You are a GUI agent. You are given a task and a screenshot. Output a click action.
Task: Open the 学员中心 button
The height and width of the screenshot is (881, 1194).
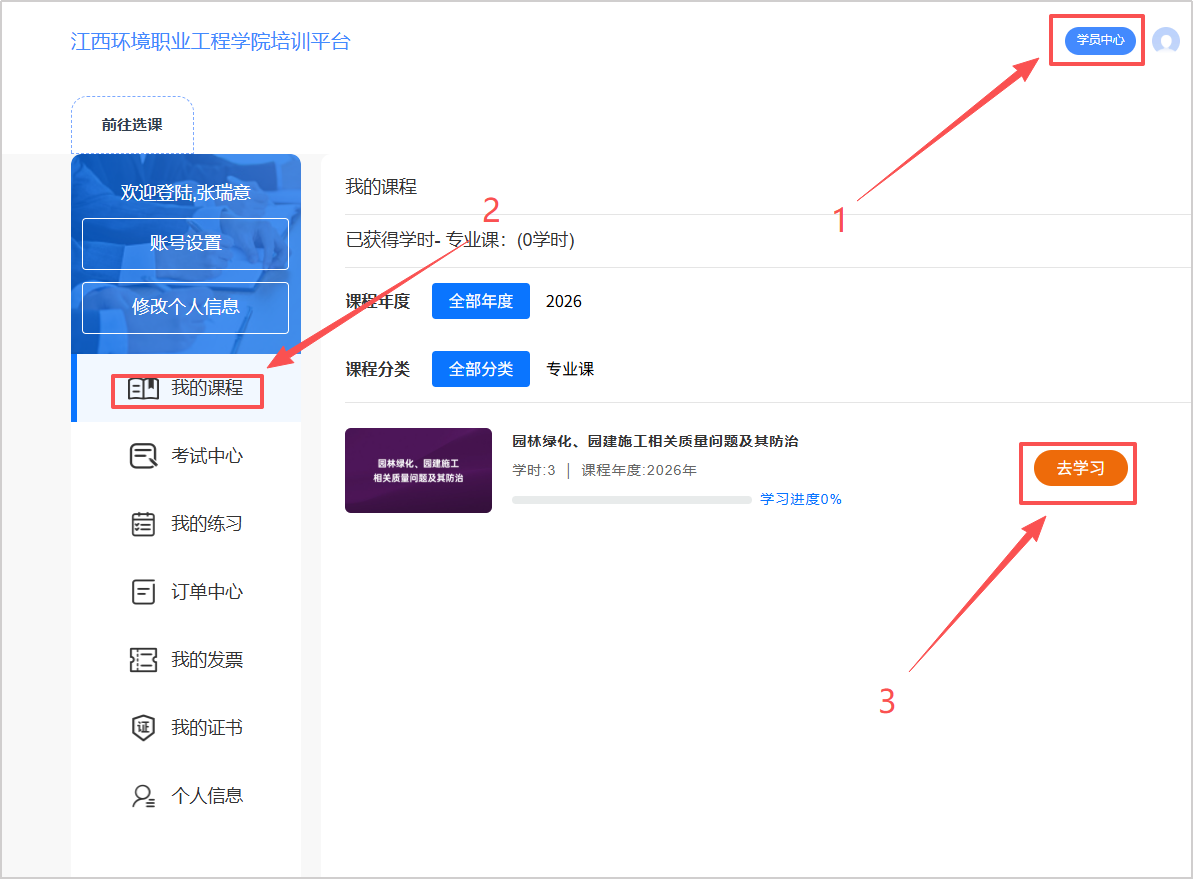1100,40
